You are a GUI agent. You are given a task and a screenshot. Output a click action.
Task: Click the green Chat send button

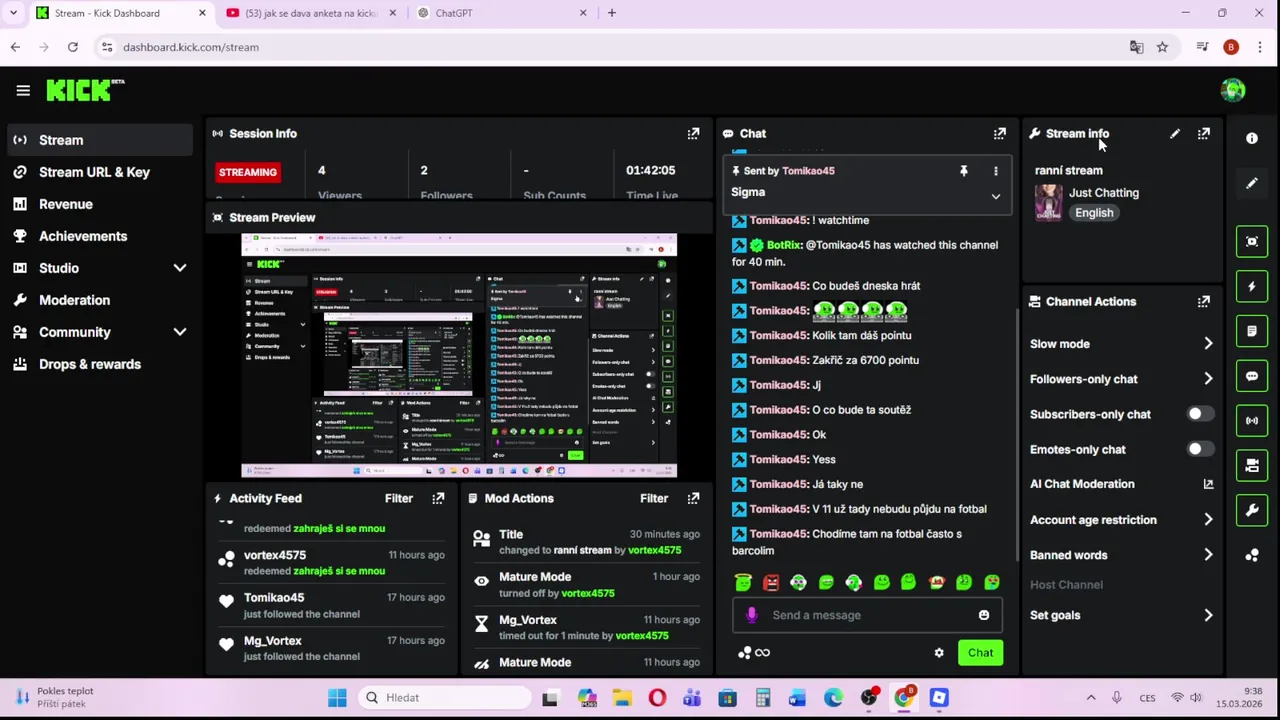click(x=980, y=653)
